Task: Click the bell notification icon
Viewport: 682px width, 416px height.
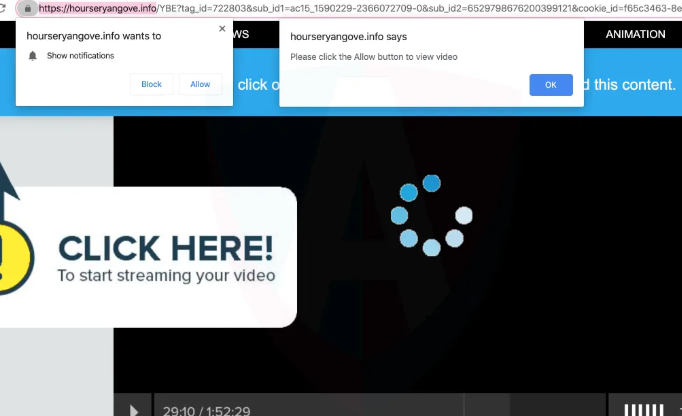Action: (33, 56)
